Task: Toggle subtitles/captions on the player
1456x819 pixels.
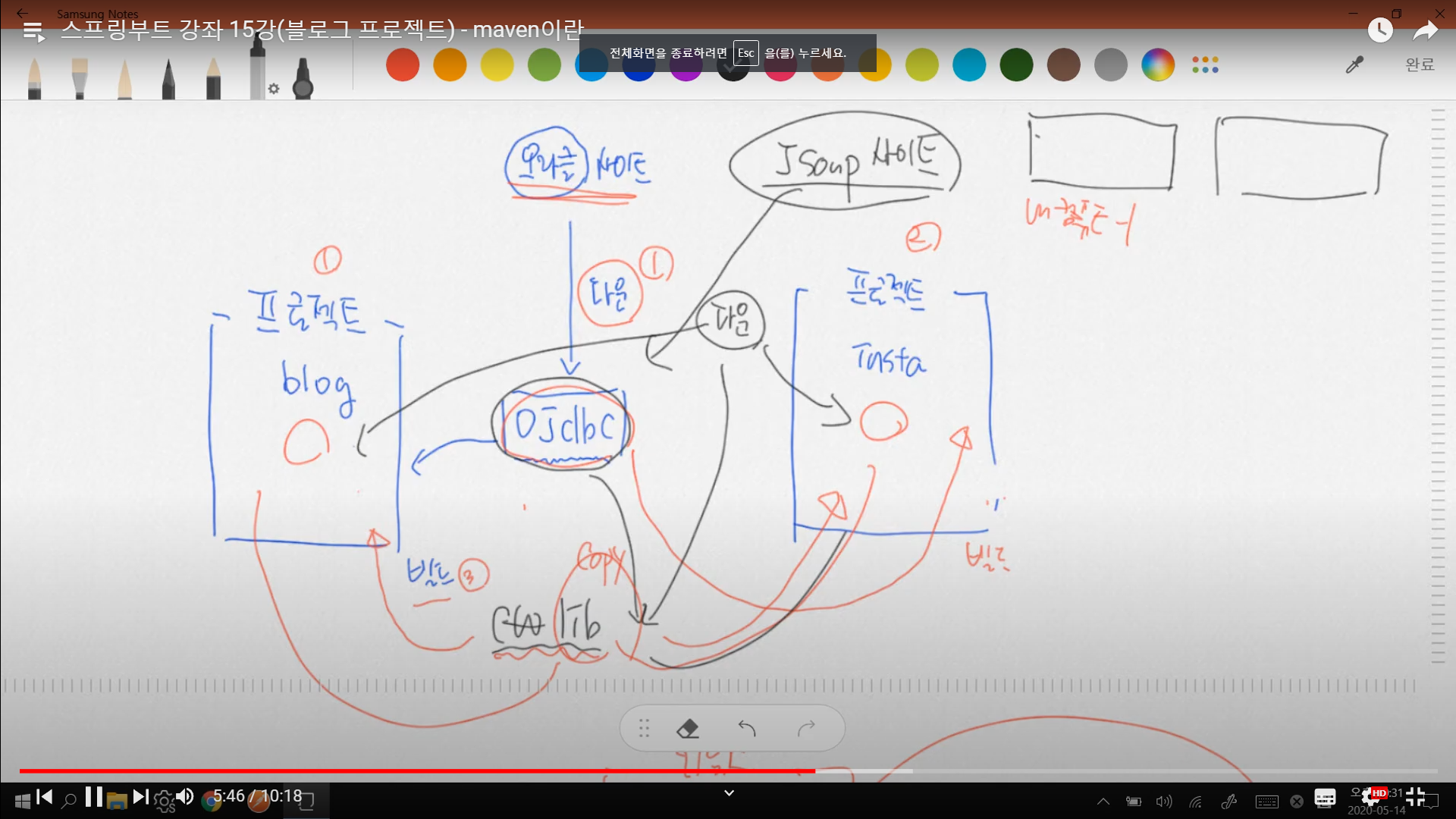Action: (1325, 798)
